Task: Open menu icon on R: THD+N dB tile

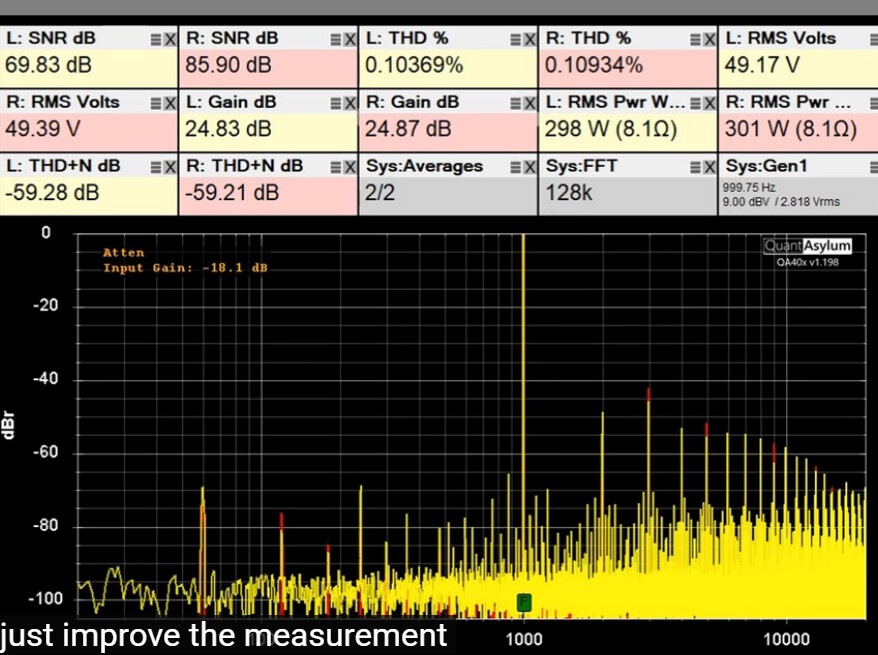Action: coord(336,167)
